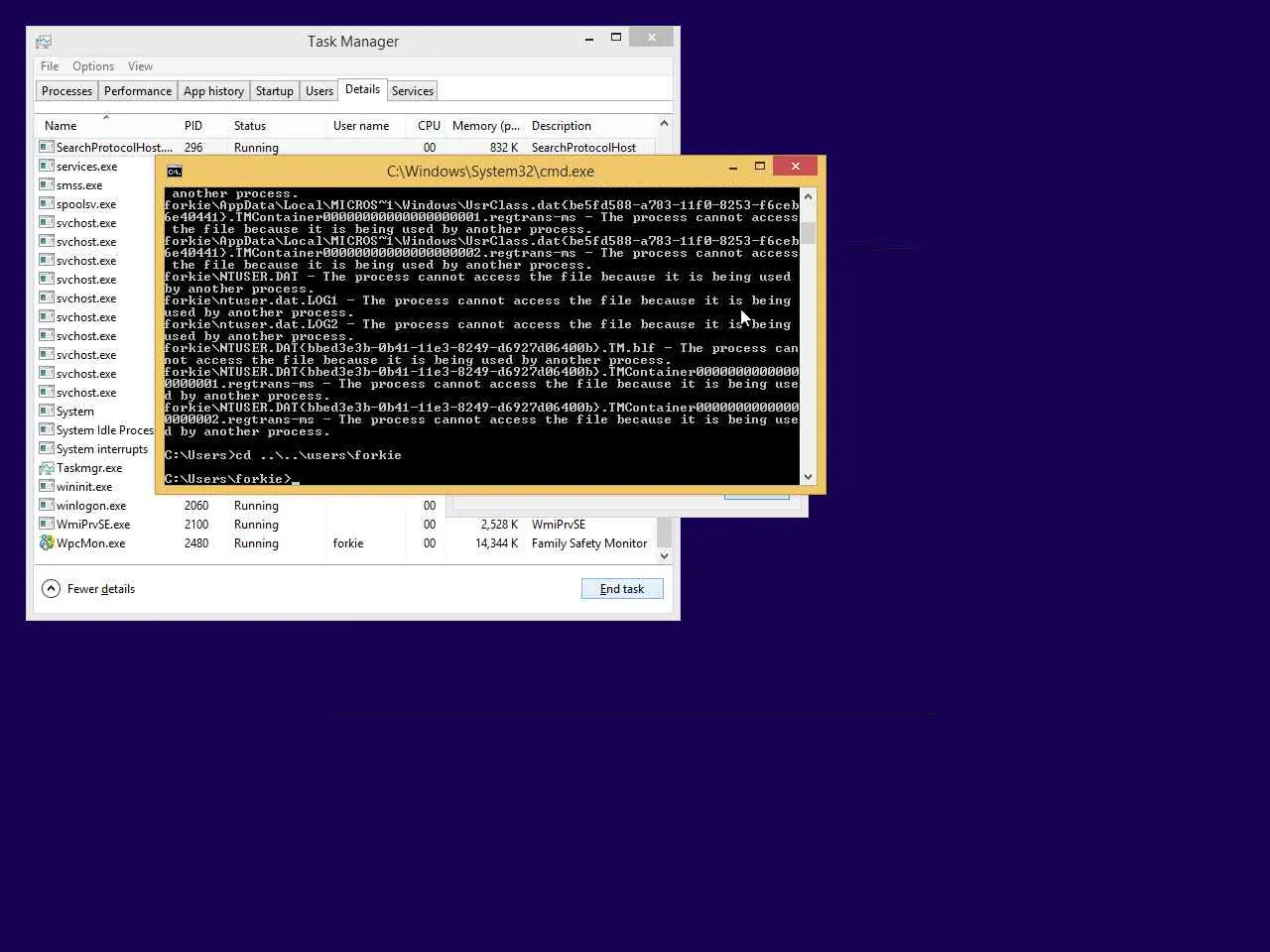Click the spoolsv.exe process icon

click(46, 203)
